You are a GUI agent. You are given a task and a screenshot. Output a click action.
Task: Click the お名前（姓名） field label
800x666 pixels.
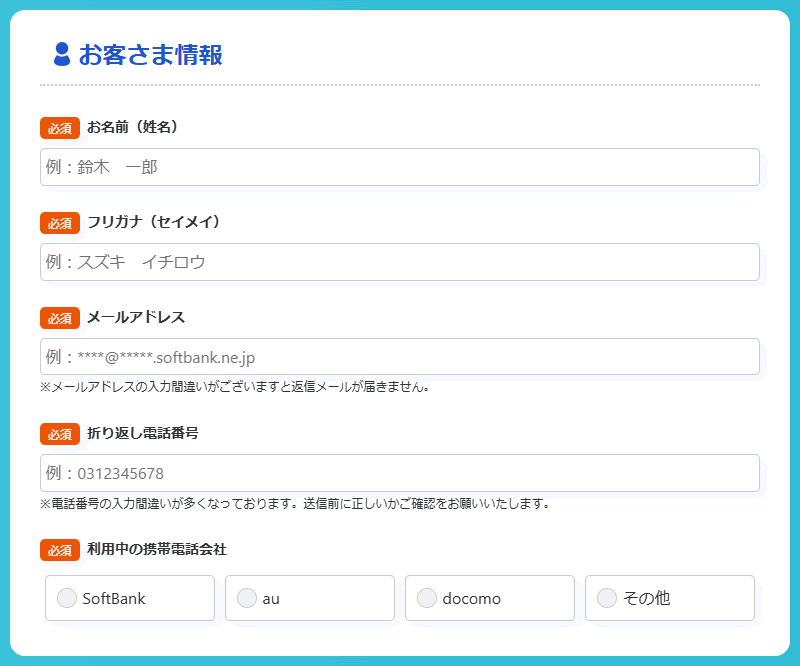click(132, 127)
